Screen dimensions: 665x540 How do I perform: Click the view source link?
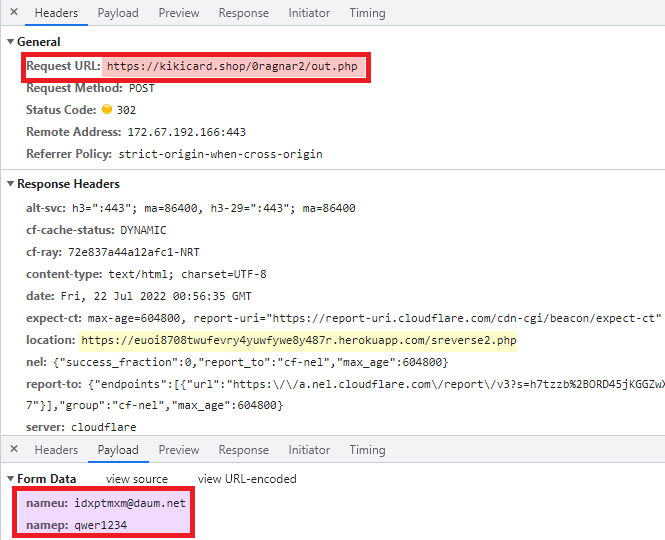137,479
